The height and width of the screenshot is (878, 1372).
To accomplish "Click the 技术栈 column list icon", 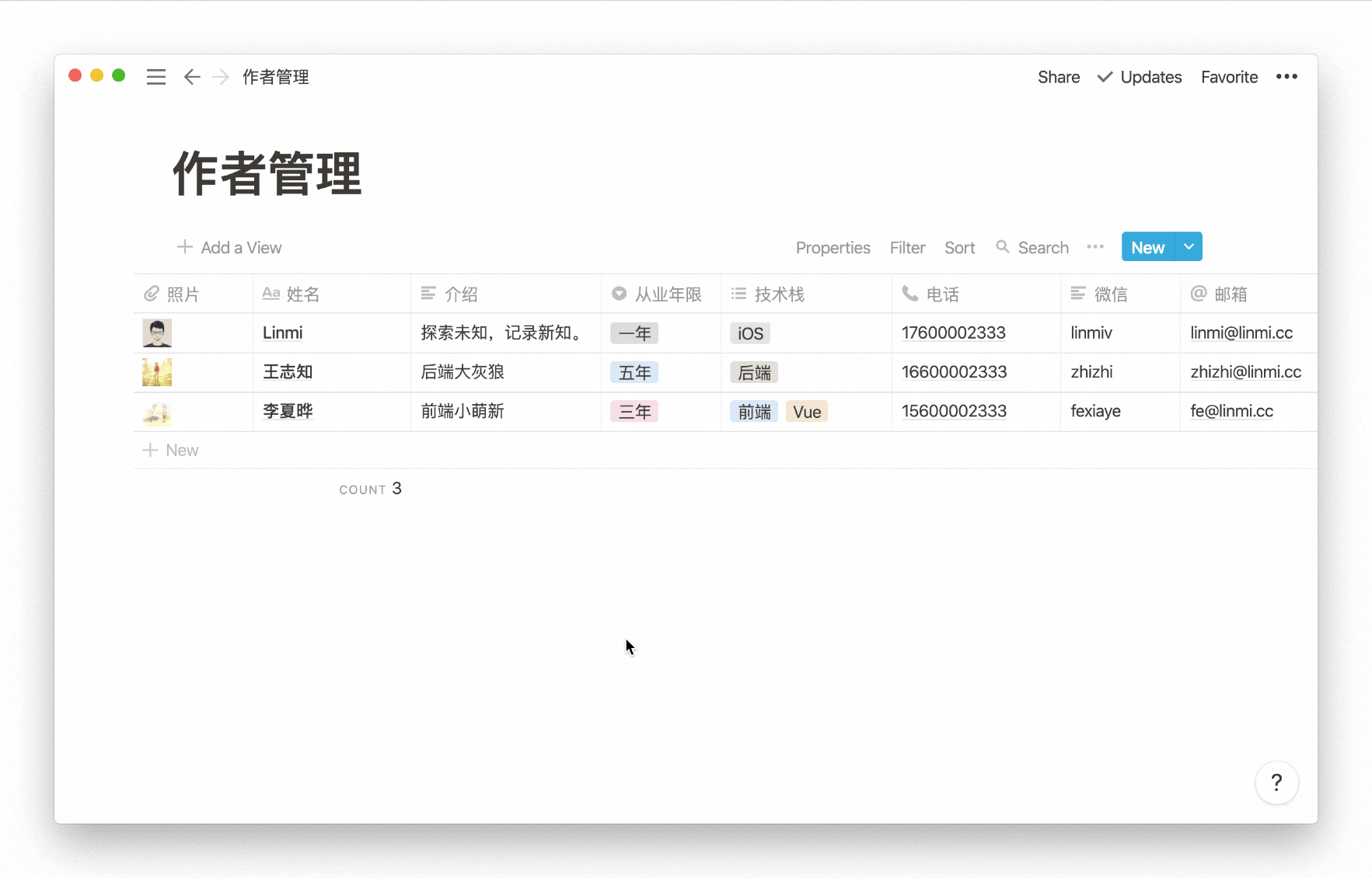I will point(738,294).
